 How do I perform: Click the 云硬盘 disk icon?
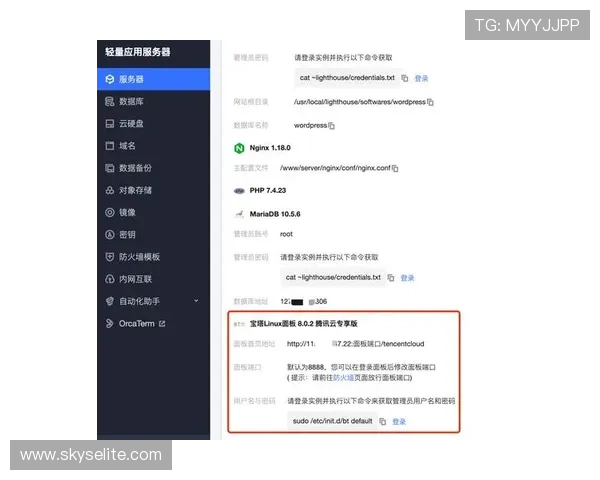(x=110, y=124)
